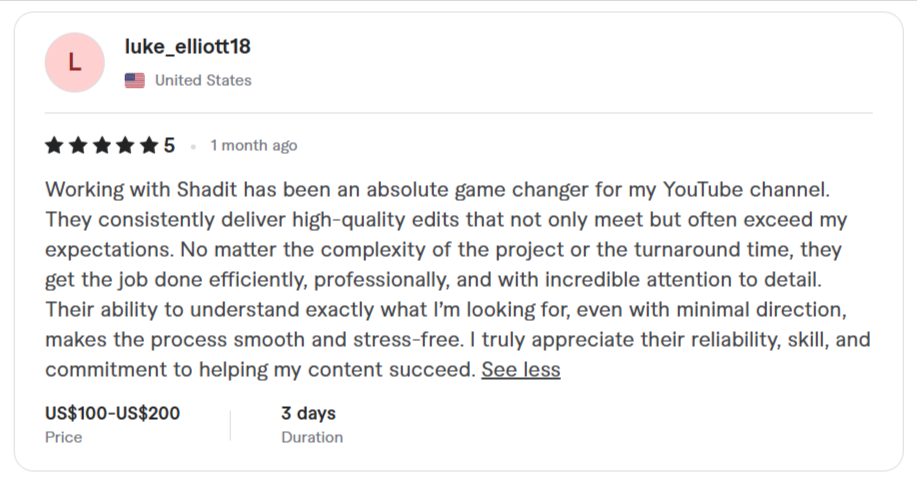The width and height of the screenshot is (917, 483).
Task: Click the numeric rating '5'
Action: [x=169, y=146]
